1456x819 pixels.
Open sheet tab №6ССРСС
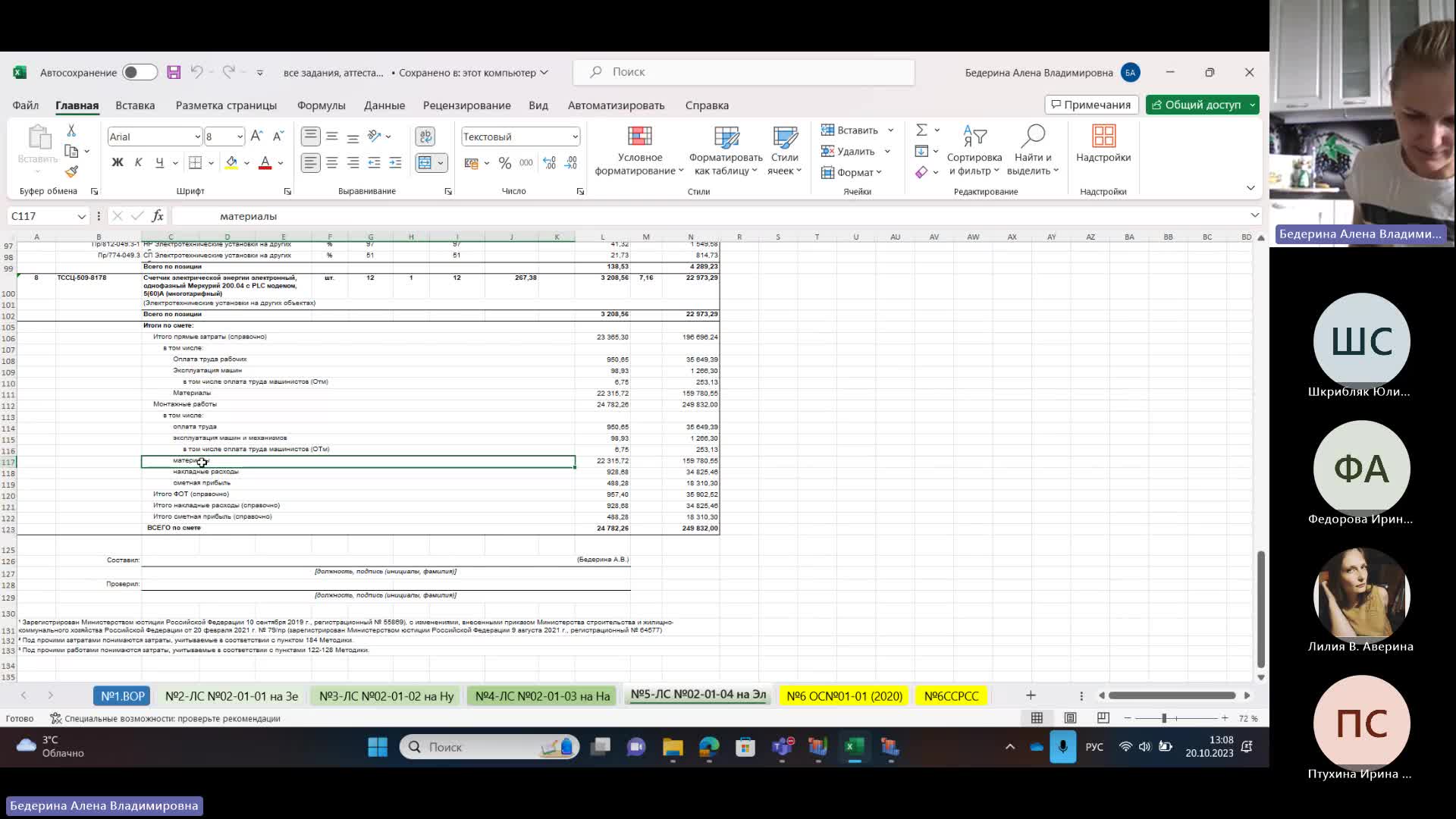pyautogui.click(x=952, y=696)
